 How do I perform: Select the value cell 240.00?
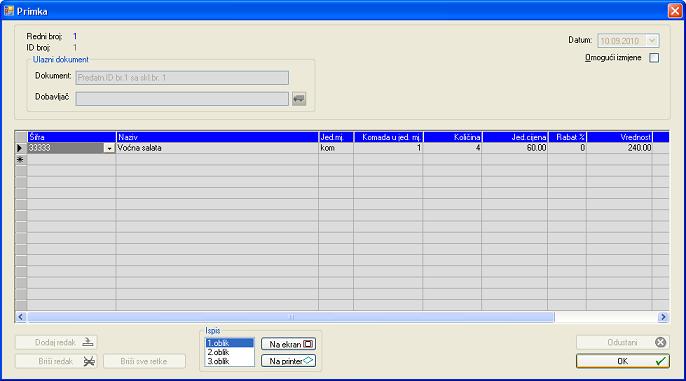coord(620,148)
